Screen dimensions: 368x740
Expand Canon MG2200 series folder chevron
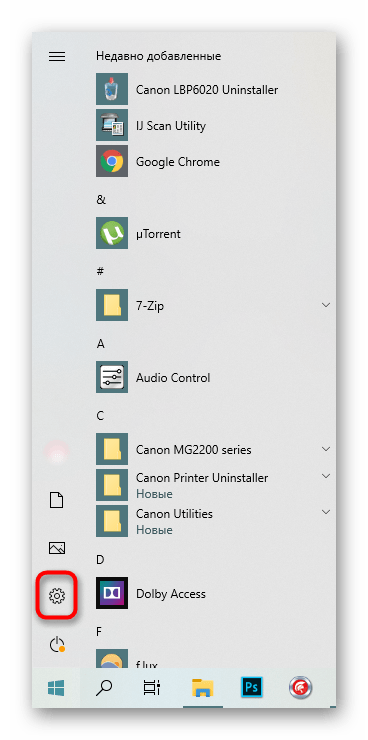pyautogui.click(x=326, y=449)
